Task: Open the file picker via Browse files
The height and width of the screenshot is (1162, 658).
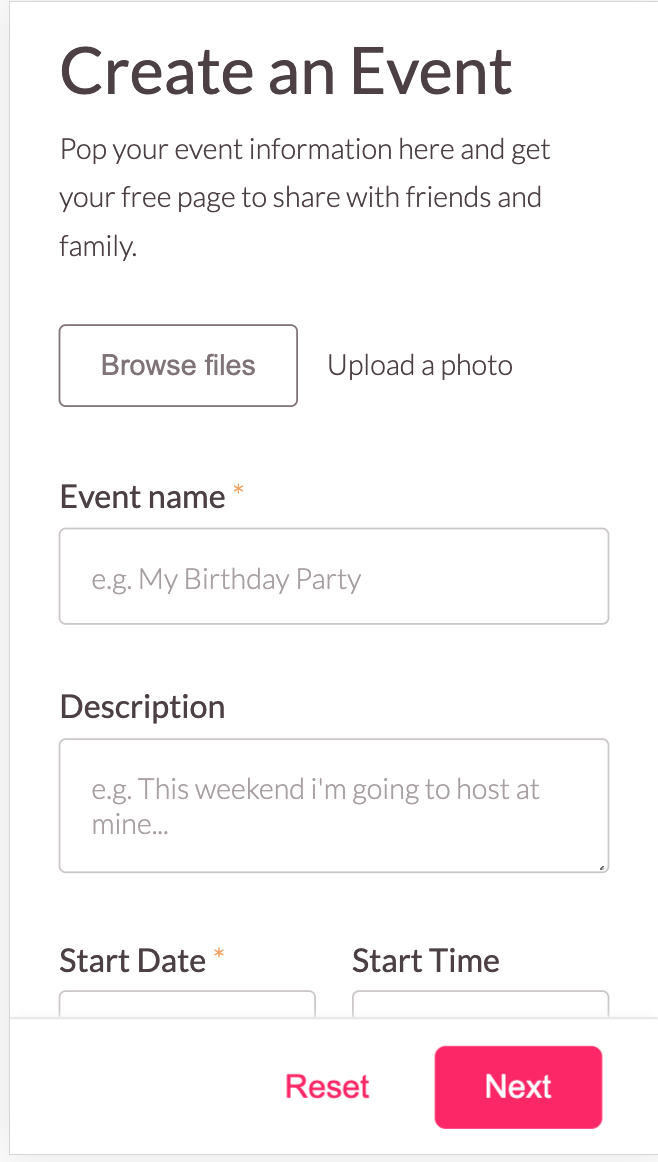Action: [178, 365]
